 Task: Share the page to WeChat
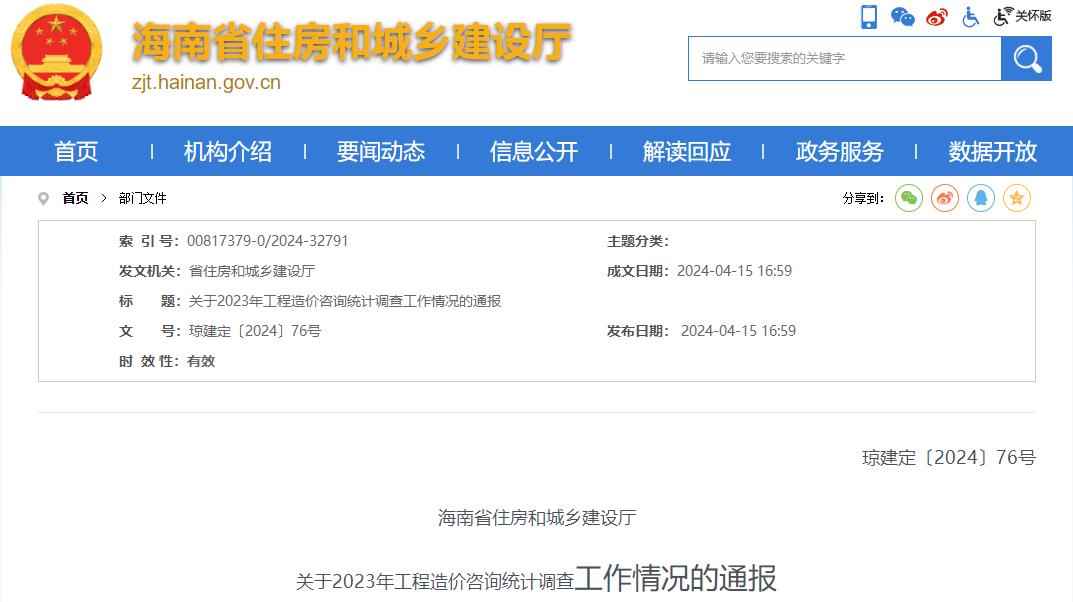point(908,198)
